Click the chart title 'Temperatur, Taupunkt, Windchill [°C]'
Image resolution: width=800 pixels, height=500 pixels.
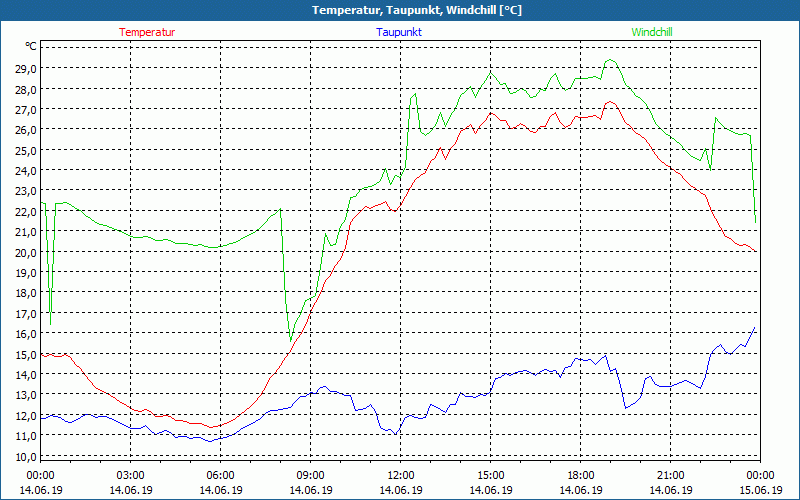[417, 10]
